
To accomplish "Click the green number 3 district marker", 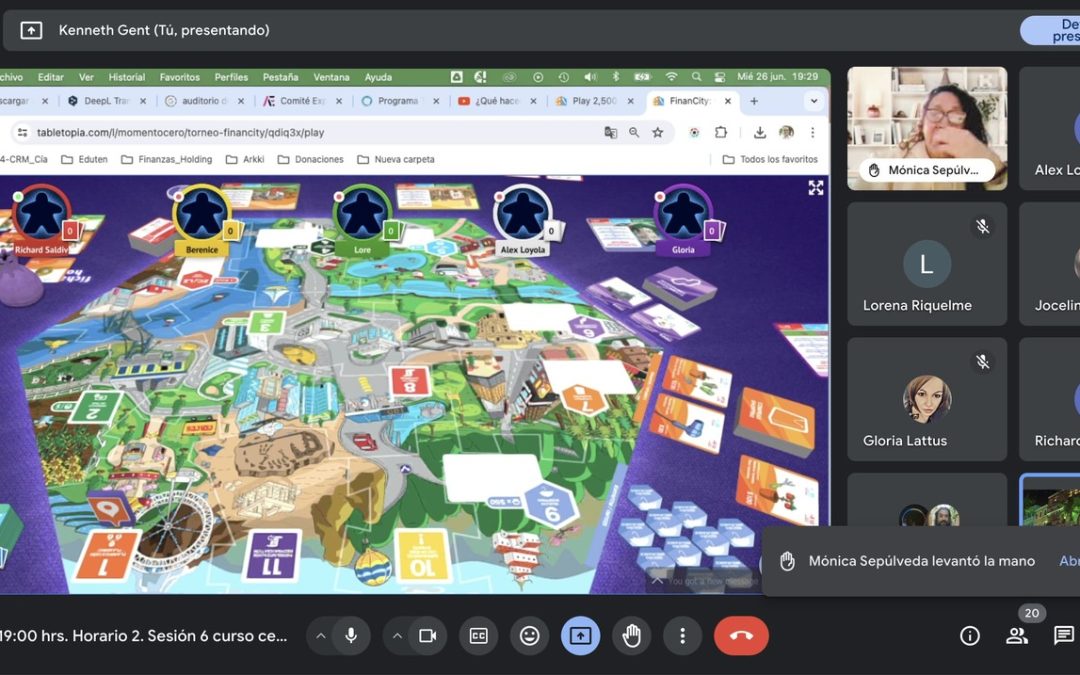I will tap(266, 324).
